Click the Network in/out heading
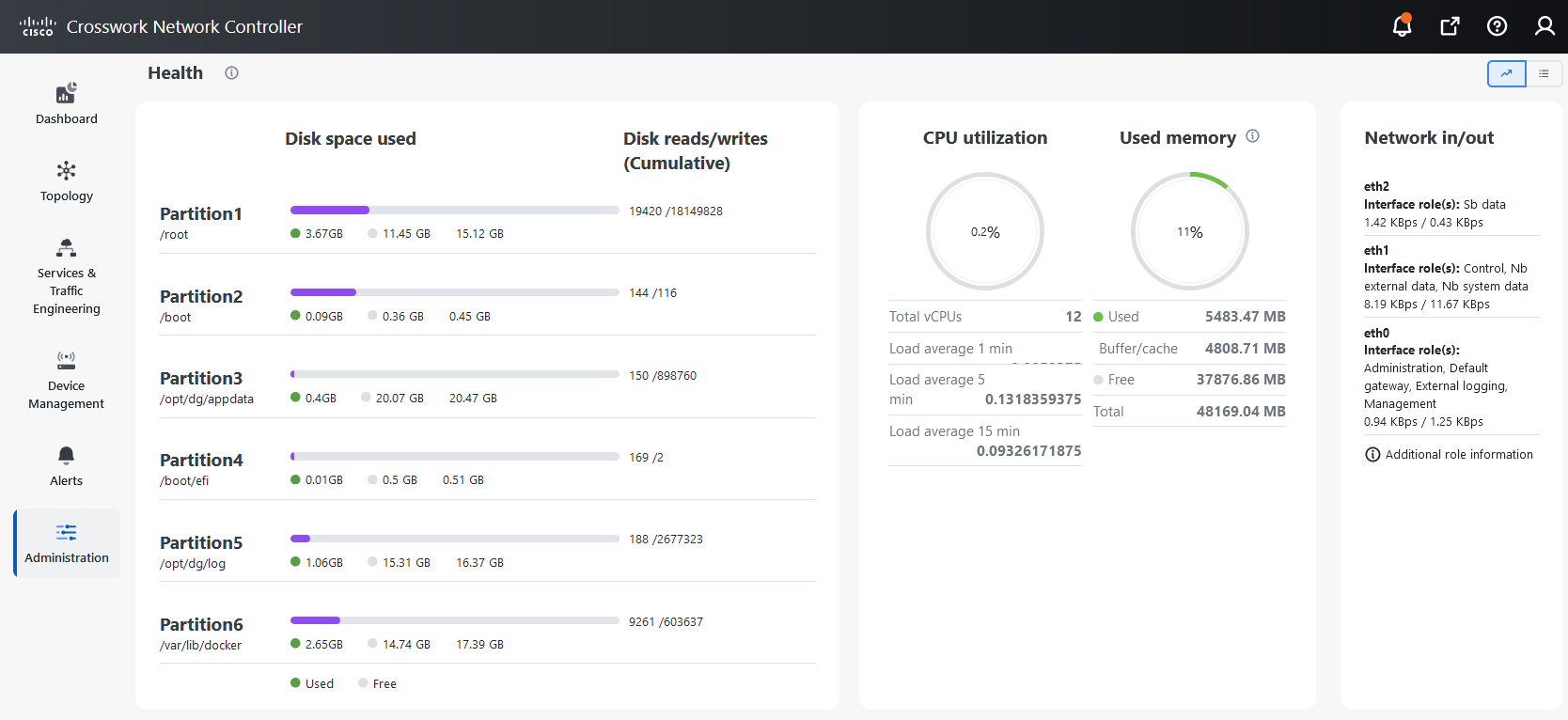Image resolution: width=1568 pixels, height=720 pixels. tap(1429, 138)
